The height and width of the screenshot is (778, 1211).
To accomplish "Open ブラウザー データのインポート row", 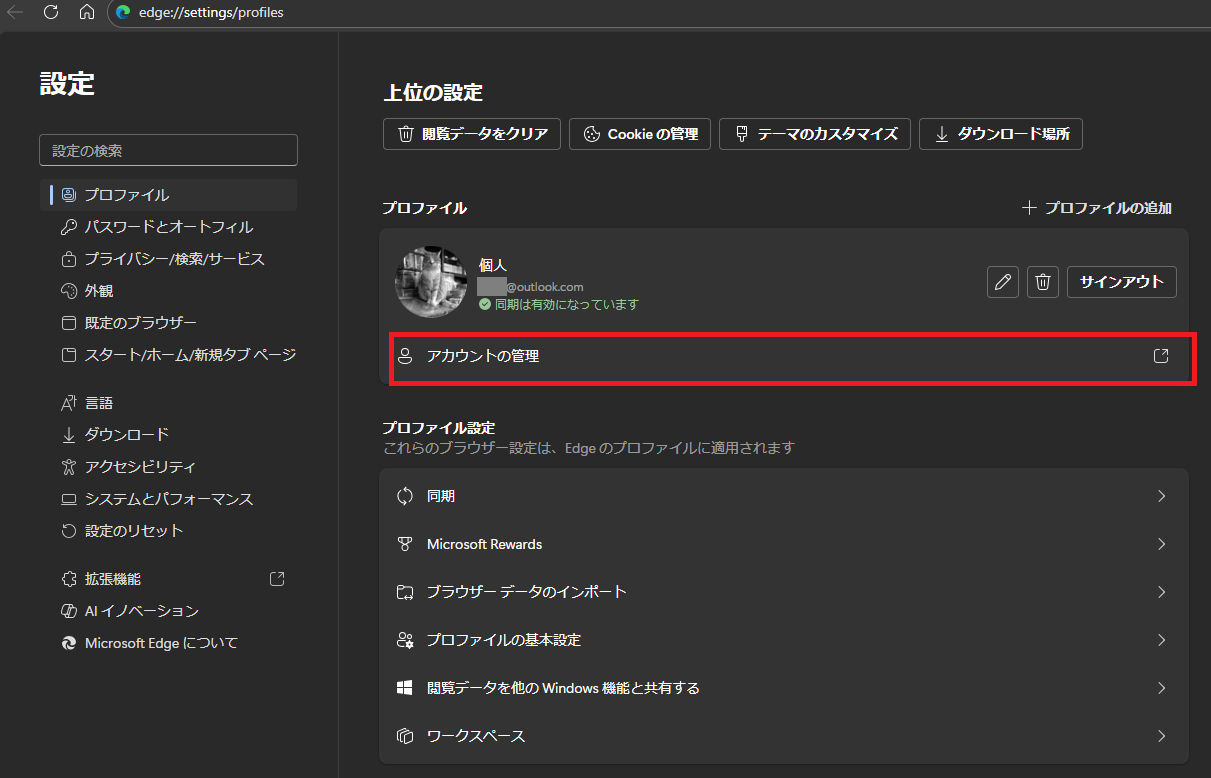I will click(x=785, y=592).
